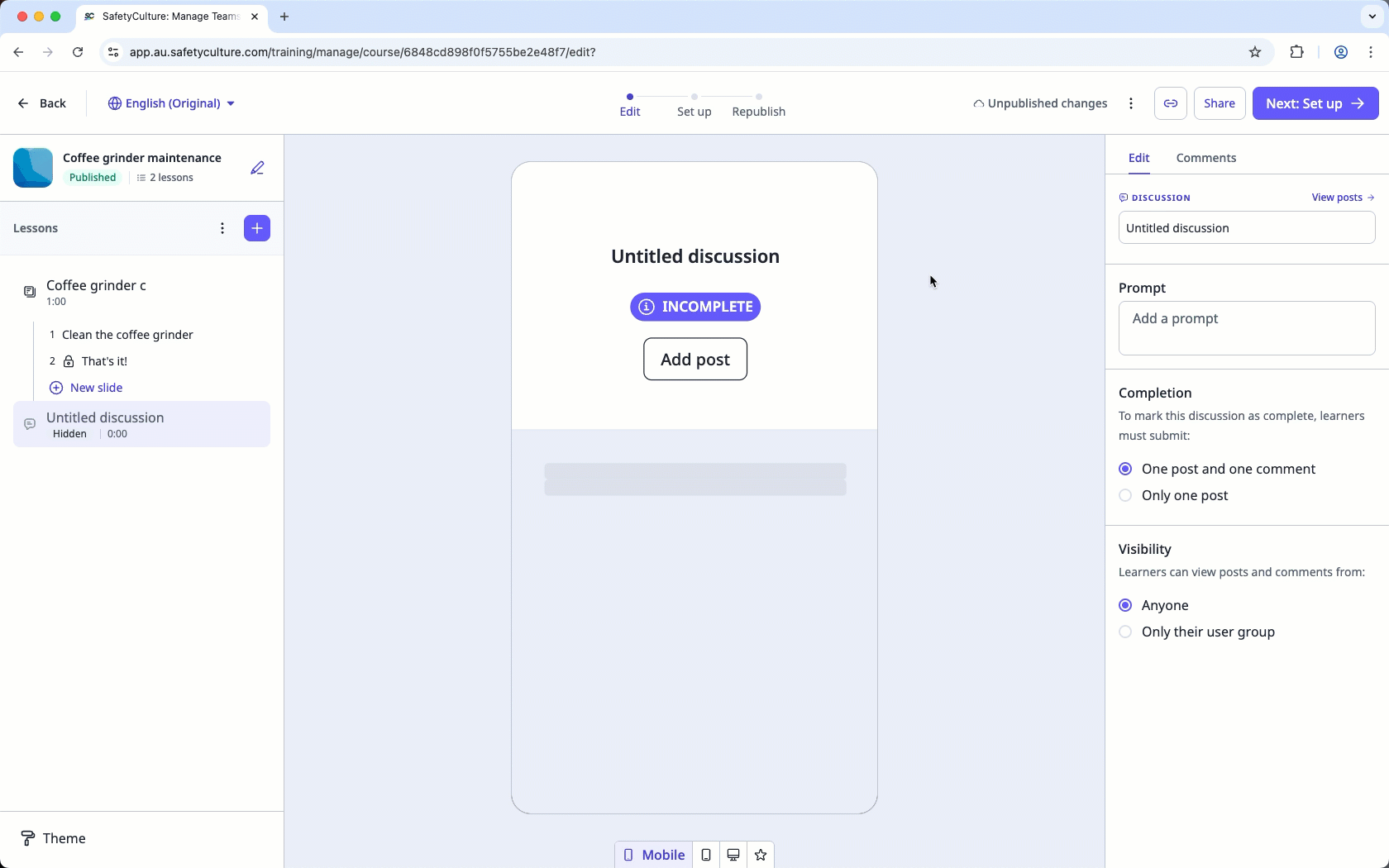Select the Edit step in progress bar

[630, 105]
